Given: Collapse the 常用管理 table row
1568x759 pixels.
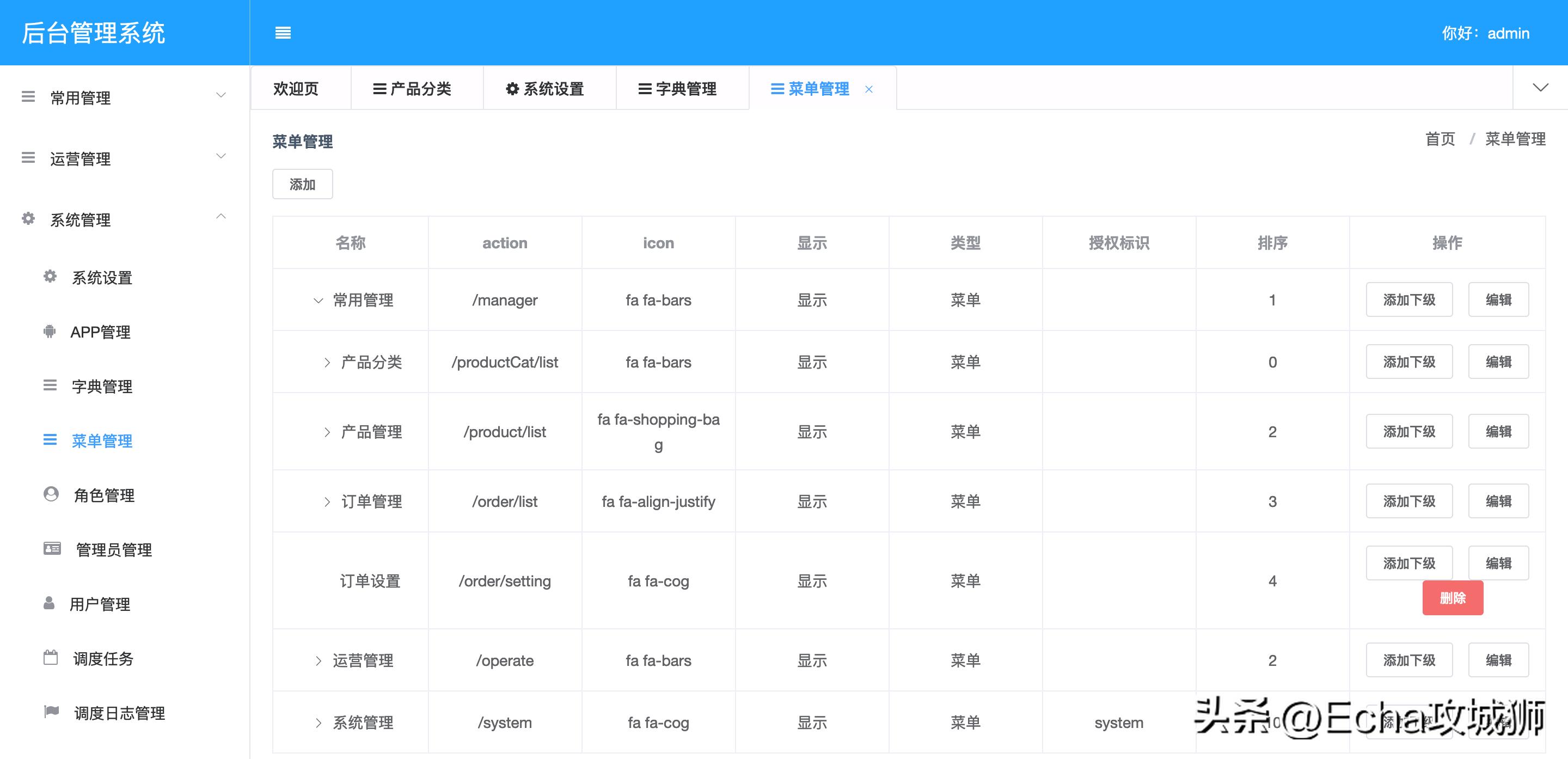Looking at the screenshot, I should coord(317,299).
